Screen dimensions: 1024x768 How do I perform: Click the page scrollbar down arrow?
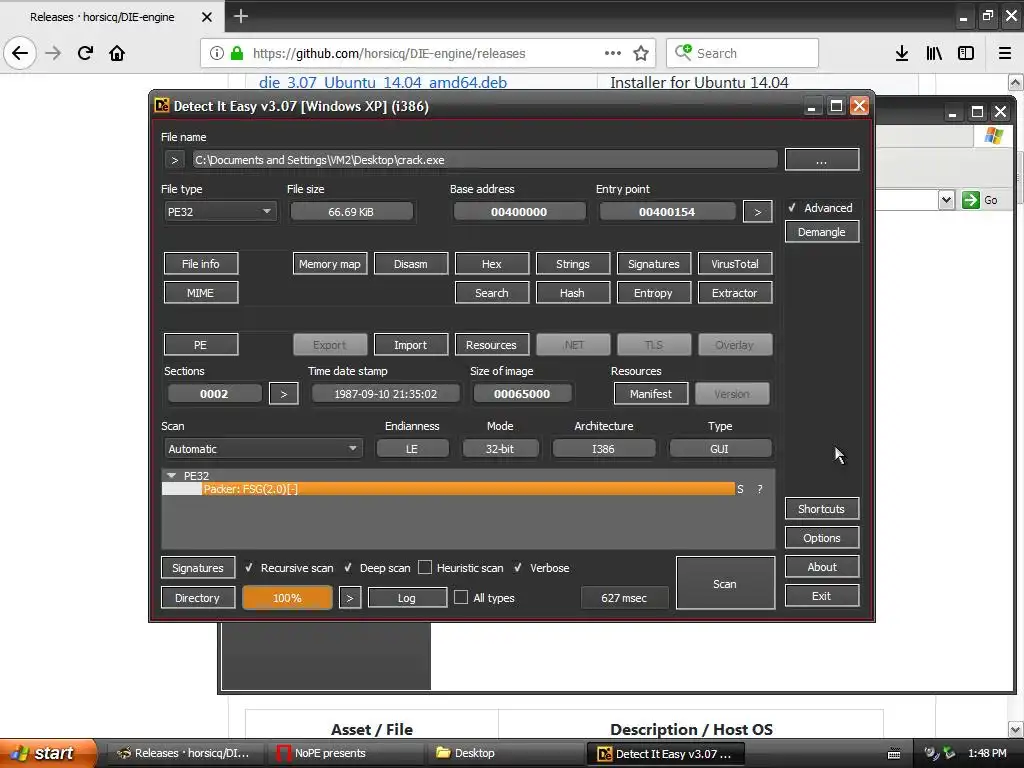[x=1016, y=729]
